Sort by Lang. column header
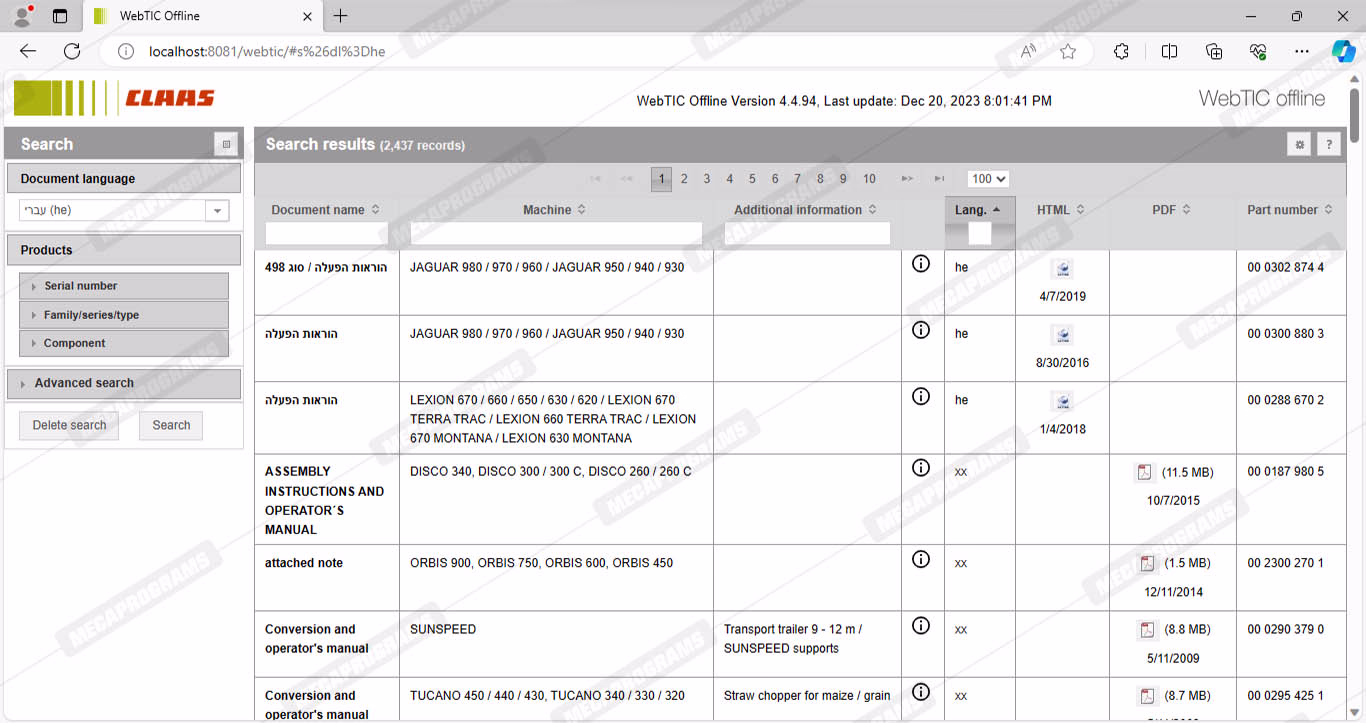The width and height of the screenshot is (1366, 723). [x=978, y=210]
